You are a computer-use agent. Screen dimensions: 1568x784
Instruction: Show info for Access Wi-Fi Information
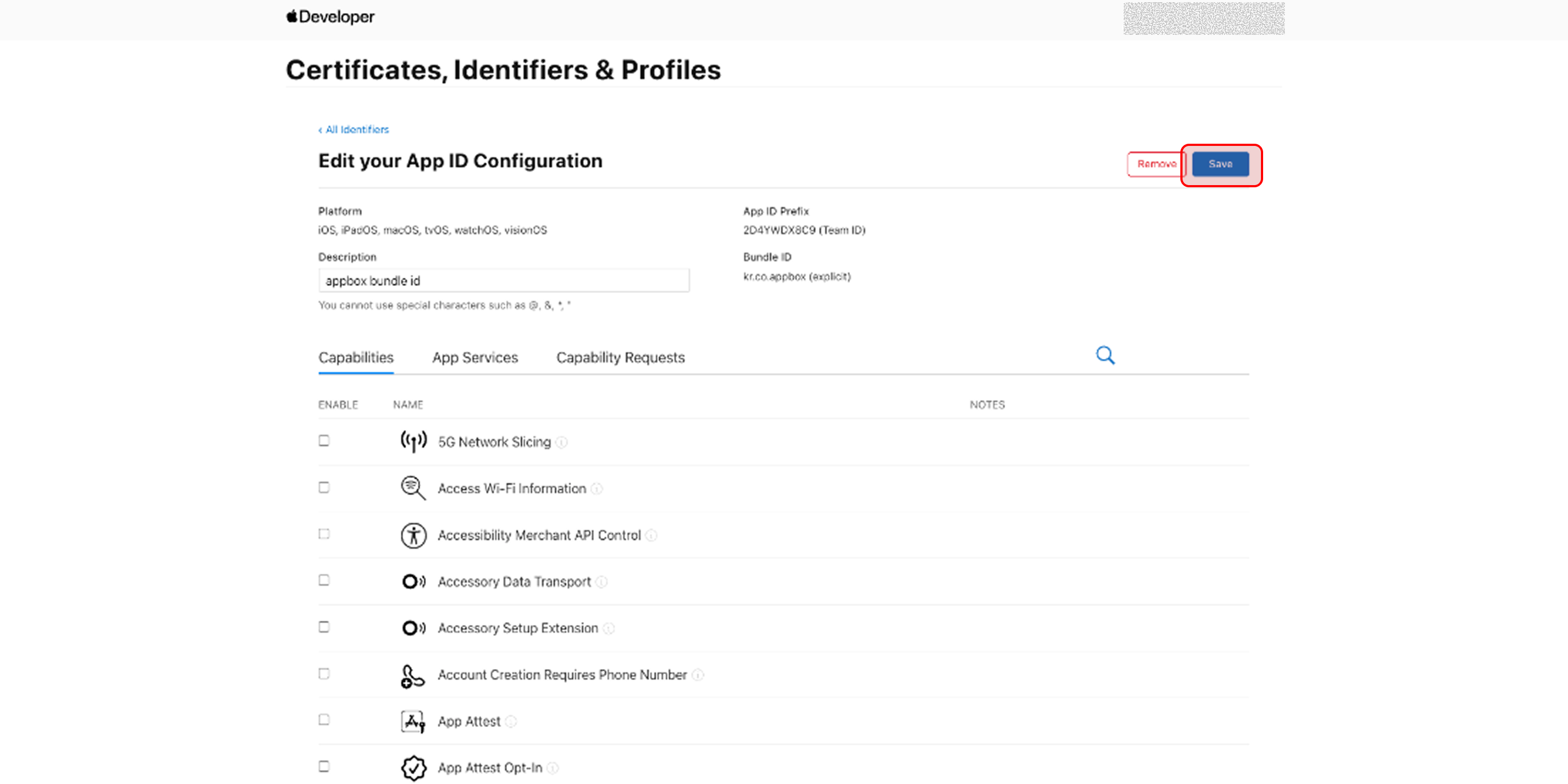597,489
